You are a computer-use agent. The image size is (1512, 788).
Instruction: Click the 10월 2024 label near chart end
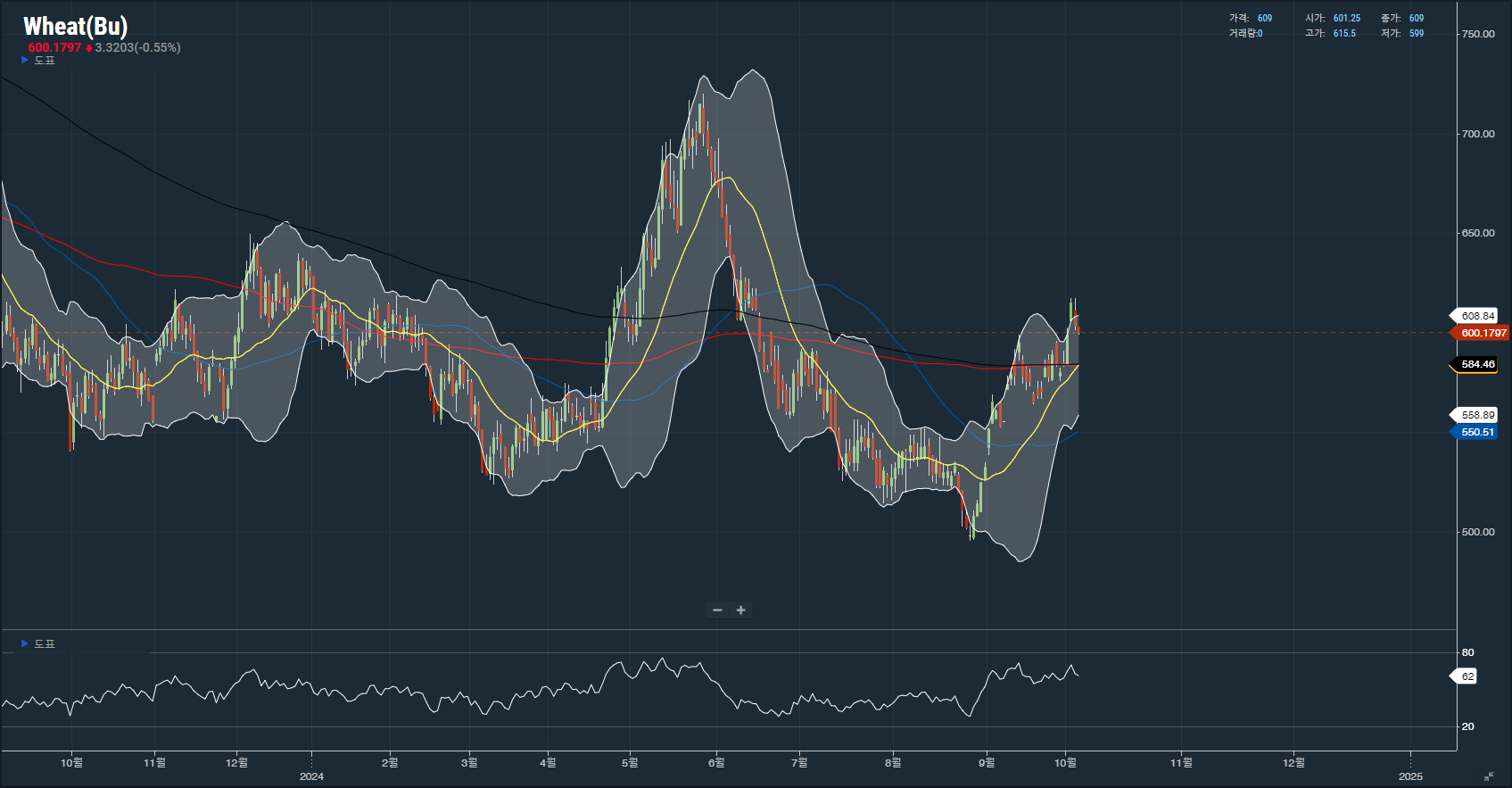coord(1065,762)
